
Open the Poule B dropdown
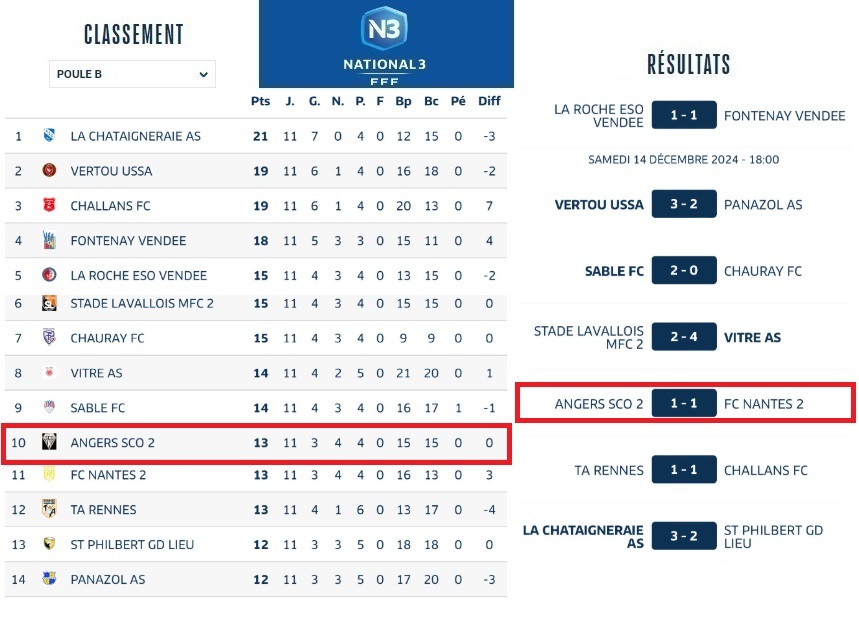tap(132, 74)
